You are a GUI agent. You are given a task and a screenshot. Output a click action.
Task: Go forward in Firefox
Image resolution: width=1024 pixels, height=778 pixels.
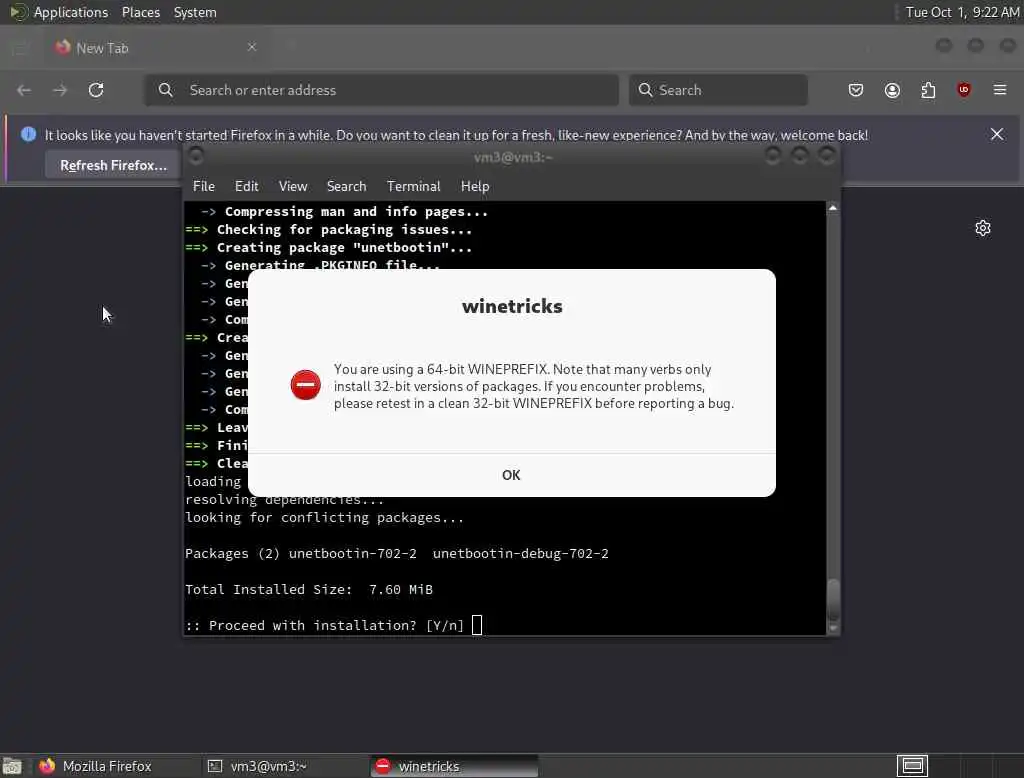pyautogui.click(x=60, y=90)
